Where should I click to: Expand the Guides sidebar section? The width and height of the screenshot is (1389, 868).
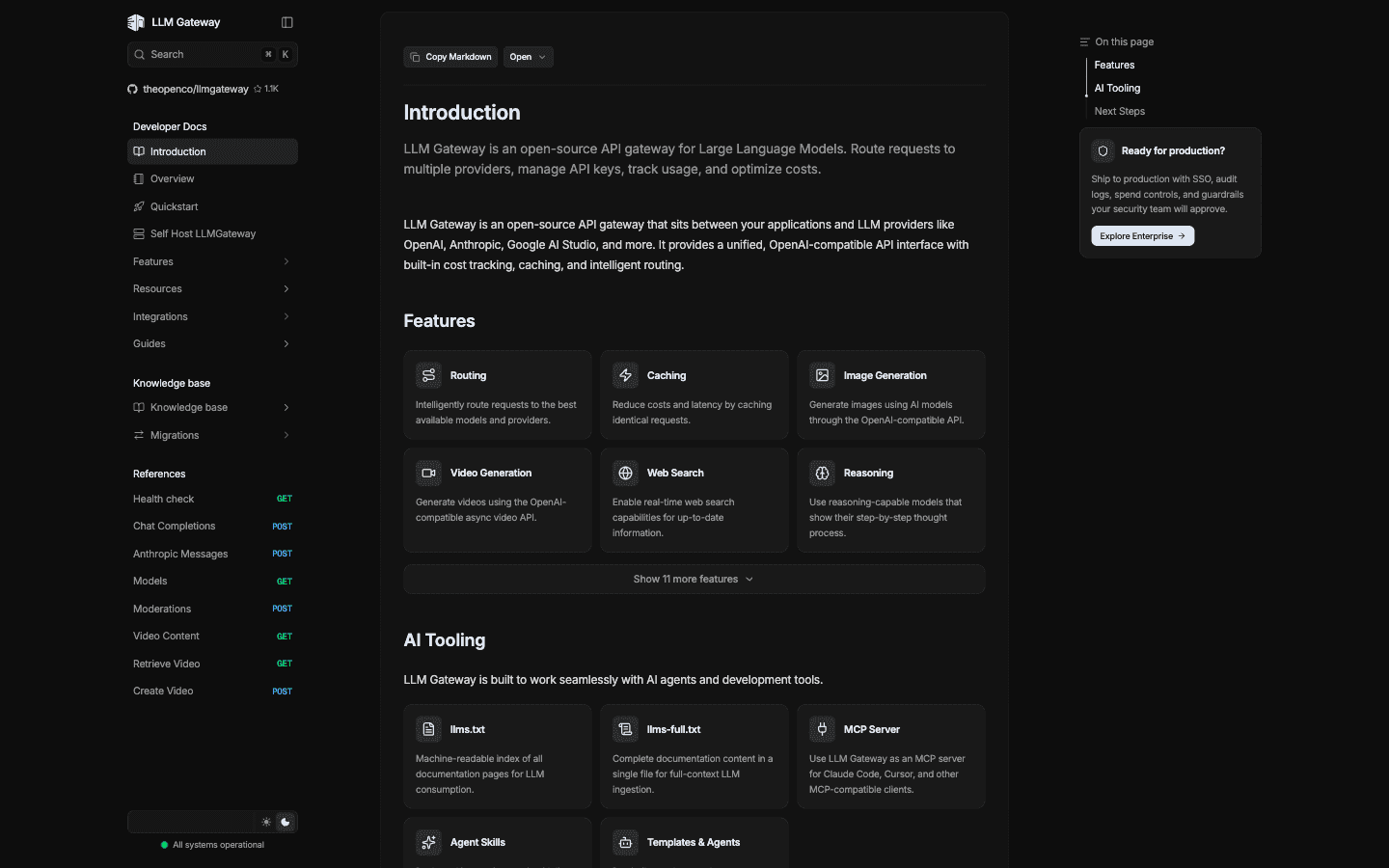(x=212, y=343)
